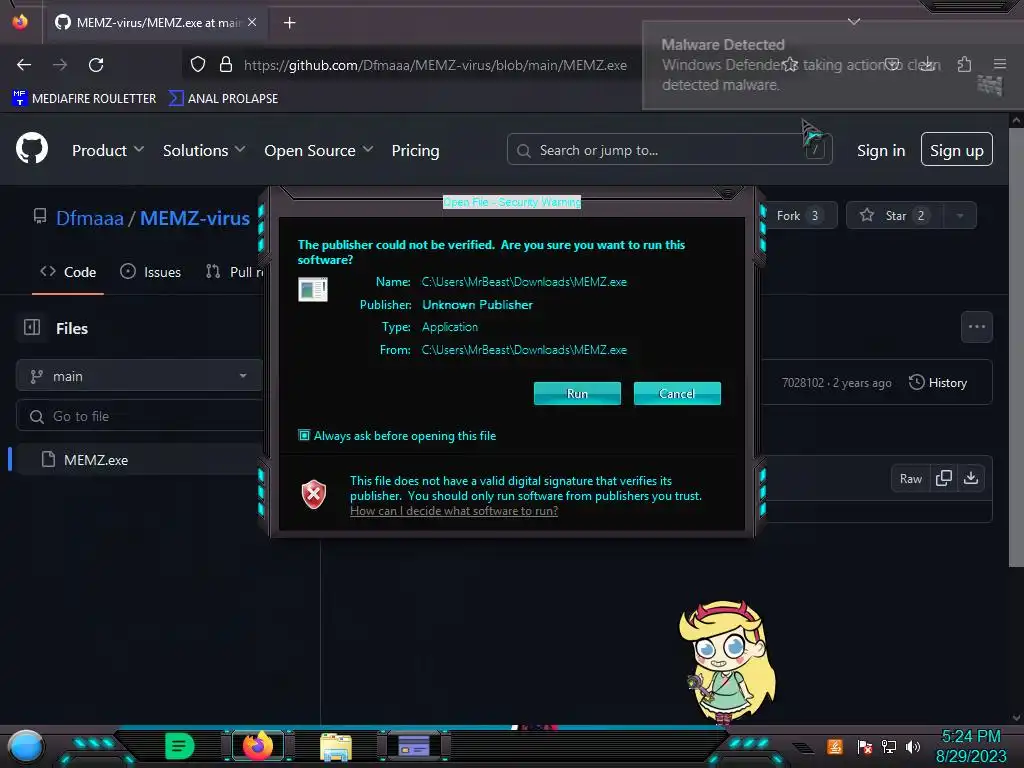Click the Star Butterfly desktop character
Screen dimensions: 1024x768
coord(727,662)
